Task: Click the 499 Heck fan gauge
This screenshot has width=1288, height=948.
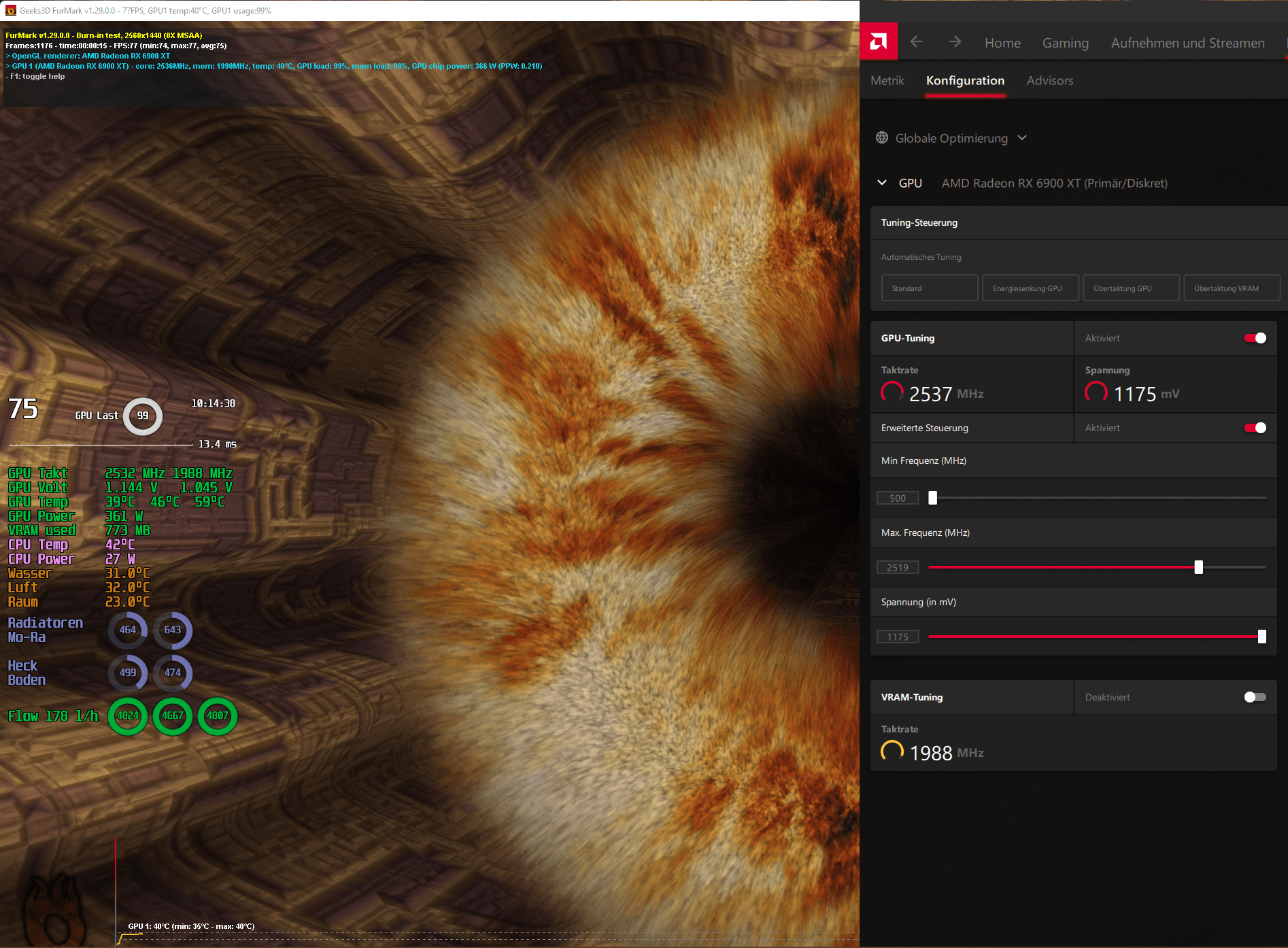Action: pyautogui.click(x=128, y=673)
